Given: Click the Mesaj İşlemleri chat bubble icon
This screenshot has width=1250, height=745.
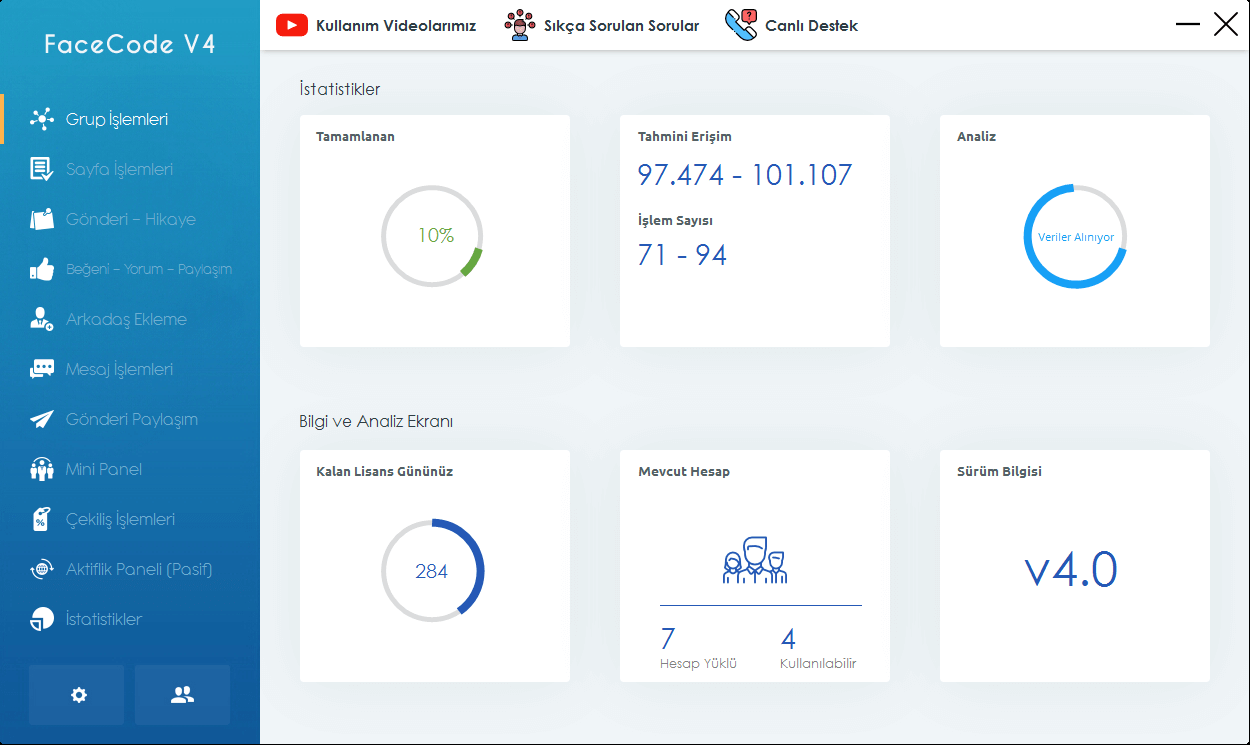Looking at the screenshot, I should coord(42,369).
